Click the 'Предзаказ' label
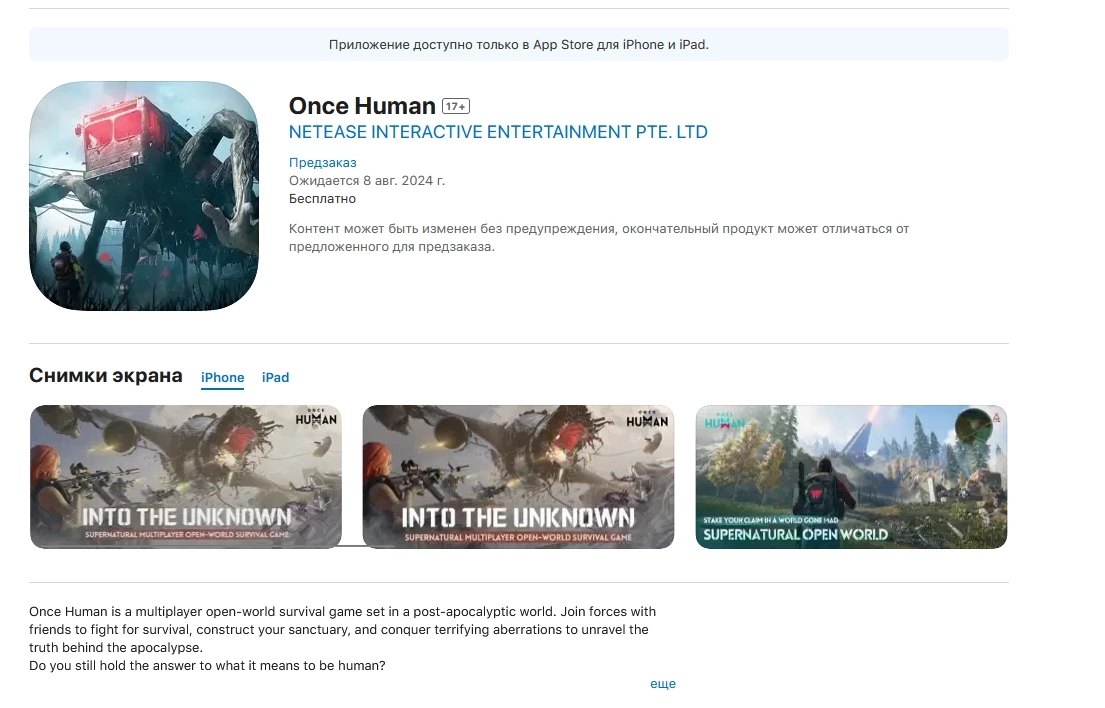The width and height of the screenshot is (1105, 708). 323,163
